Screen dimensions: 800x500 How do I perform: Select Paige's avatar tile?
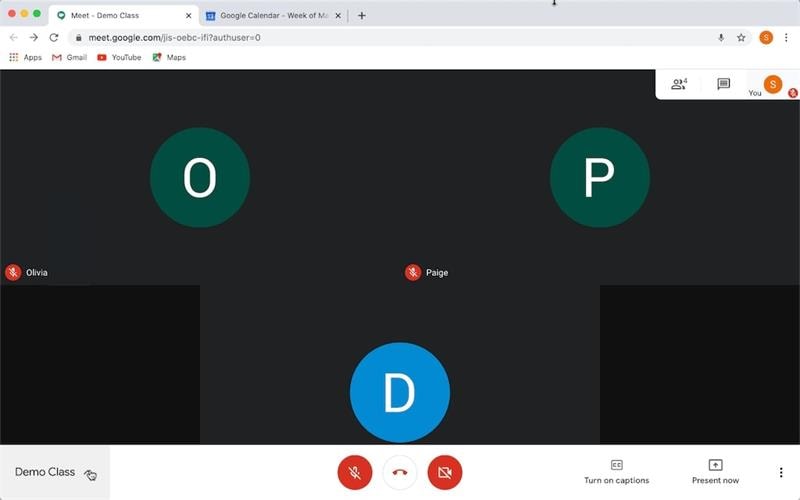click(x=600, y=177)
